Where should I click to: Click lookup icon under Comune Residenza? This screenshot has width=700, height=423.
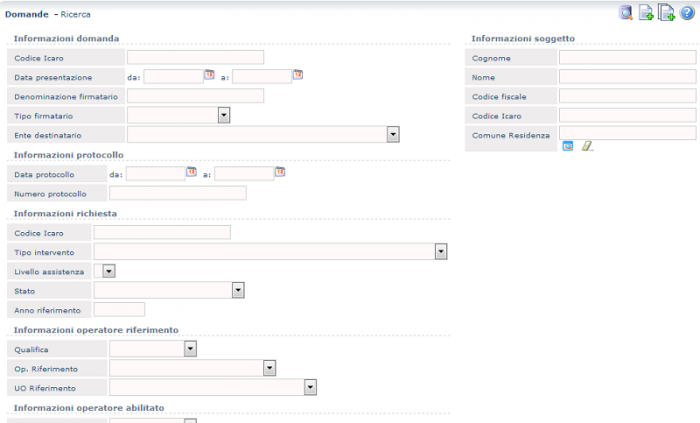point(567,146)
